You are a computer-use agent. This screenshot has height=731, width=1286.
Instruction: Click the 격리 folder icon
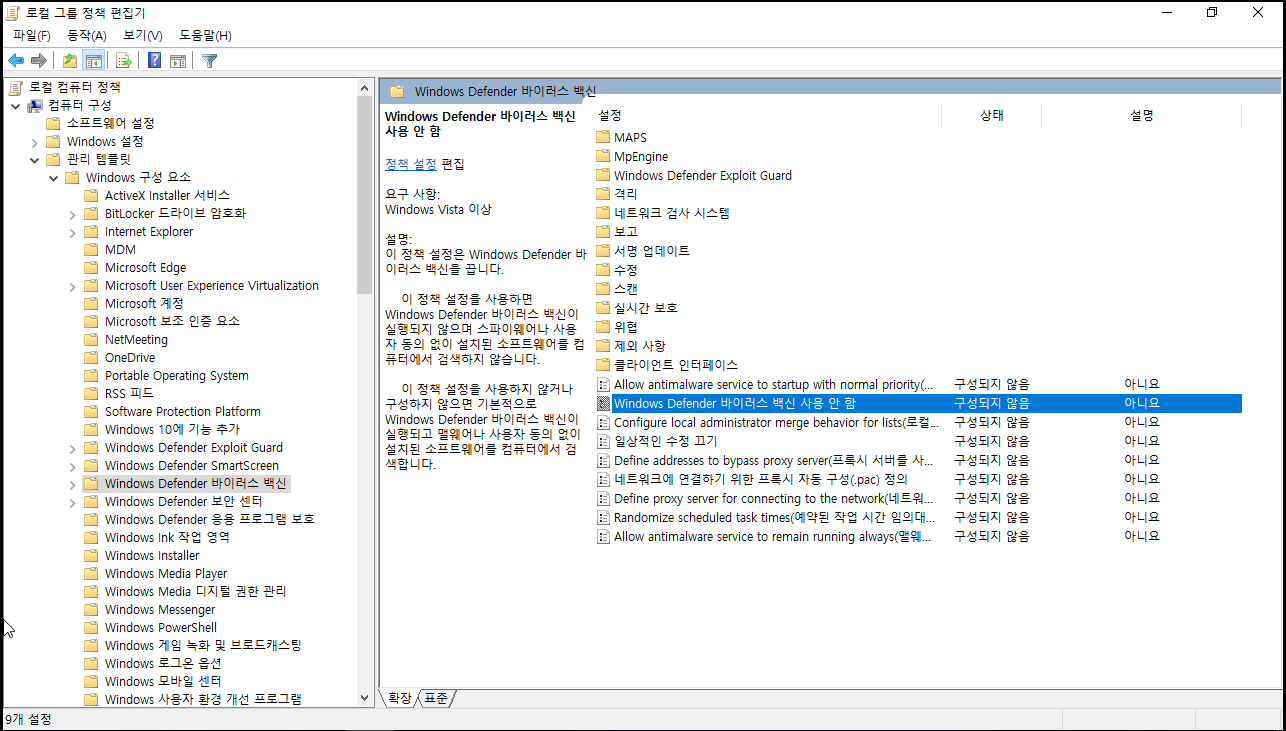(x=603, y=194)
